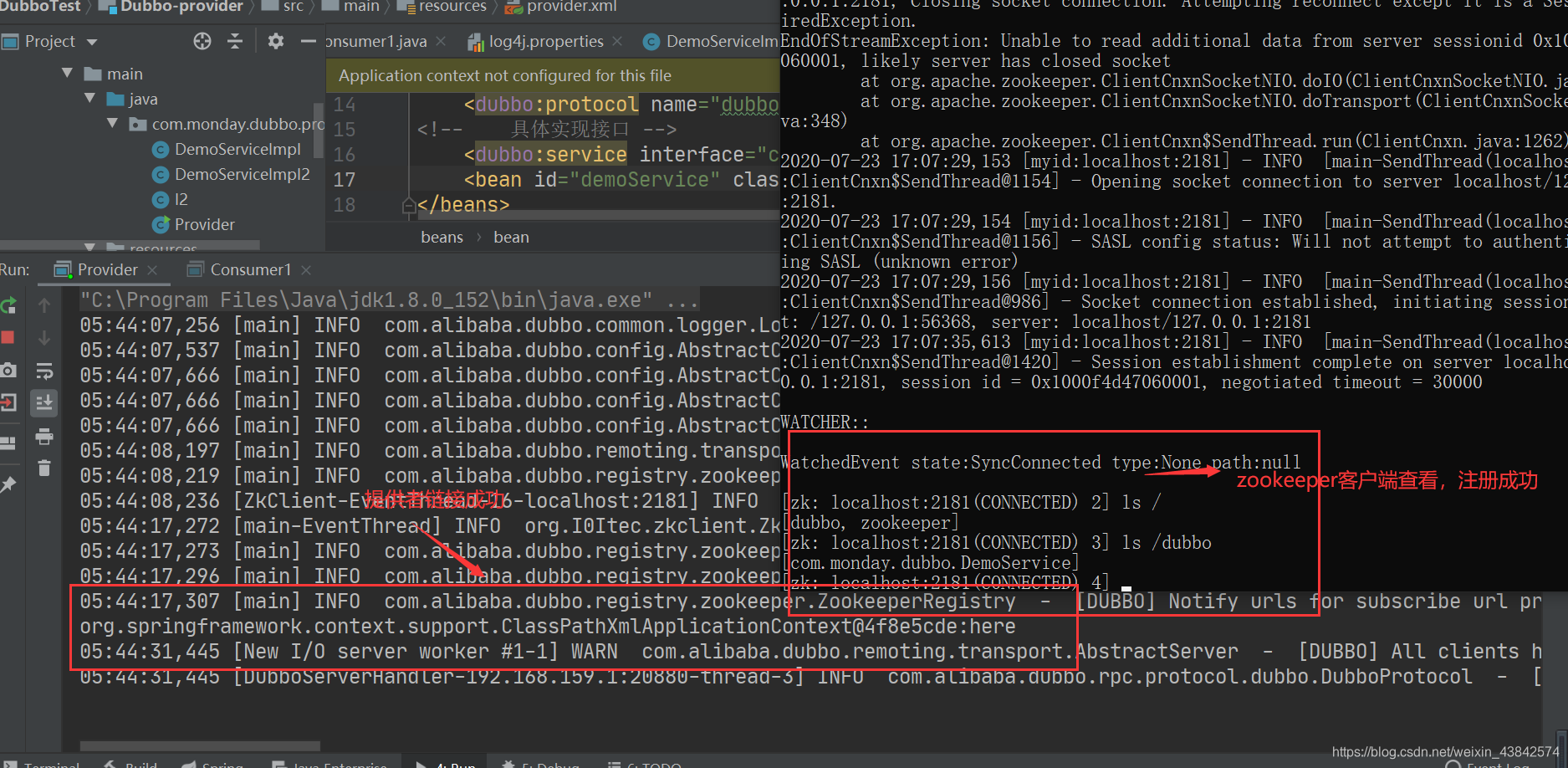Click the zookeeper terminal prompt numbered 4
The width and height of the screenshot is (1568, 768).
coord(945,582)
